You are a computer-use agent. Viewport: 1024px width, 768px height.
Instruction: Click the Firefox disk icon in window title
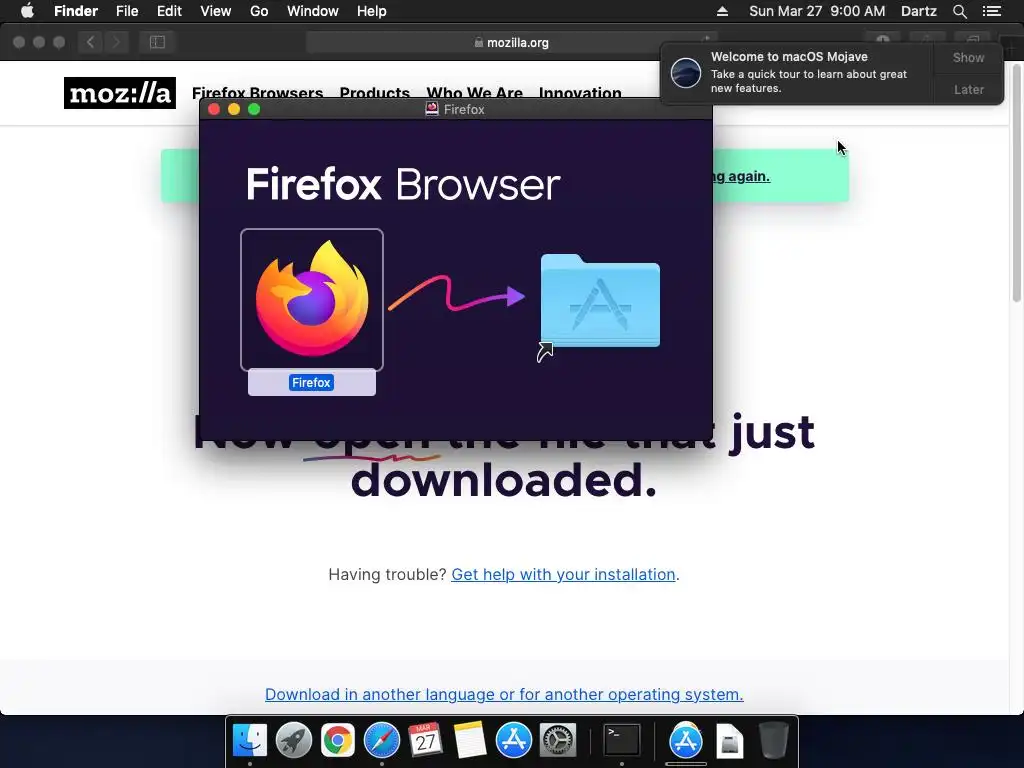pyautogui.click(x=432, y=109)
